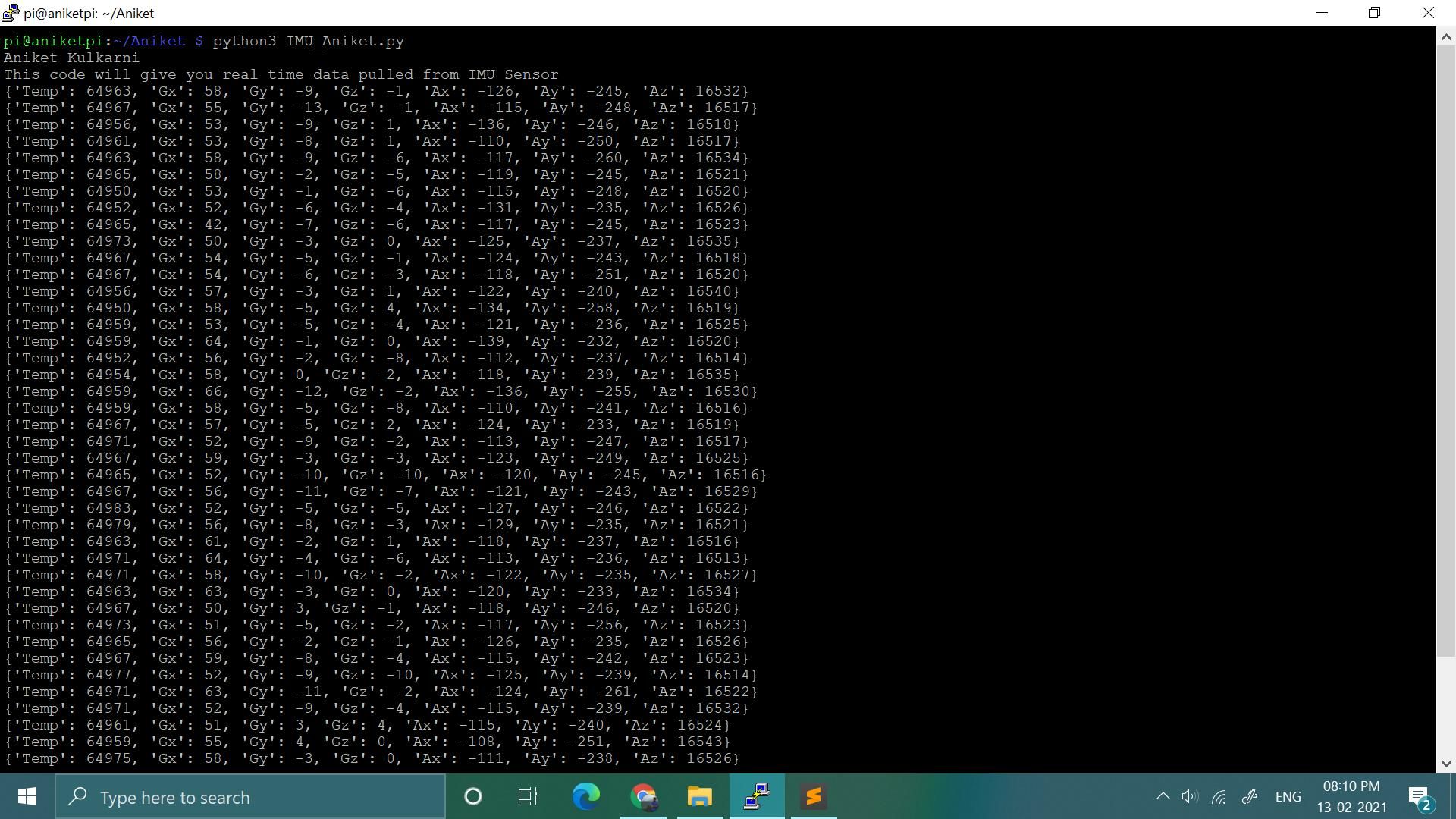Open File Explorer from taskbar

coord(699,797)
